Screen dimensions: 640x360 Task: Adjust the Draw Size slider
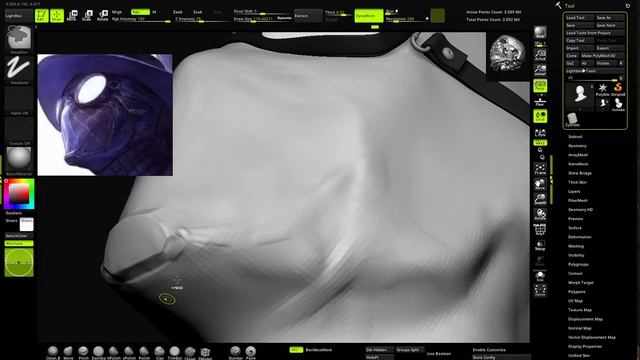pos(262,19)
